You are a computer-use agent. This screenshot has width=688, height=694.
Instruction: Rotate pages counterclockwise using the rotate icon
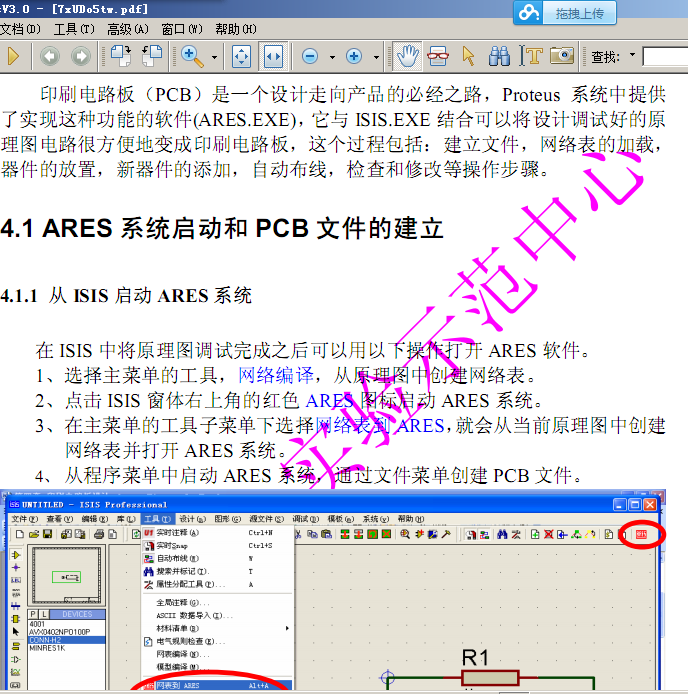(x=152, y=56)
